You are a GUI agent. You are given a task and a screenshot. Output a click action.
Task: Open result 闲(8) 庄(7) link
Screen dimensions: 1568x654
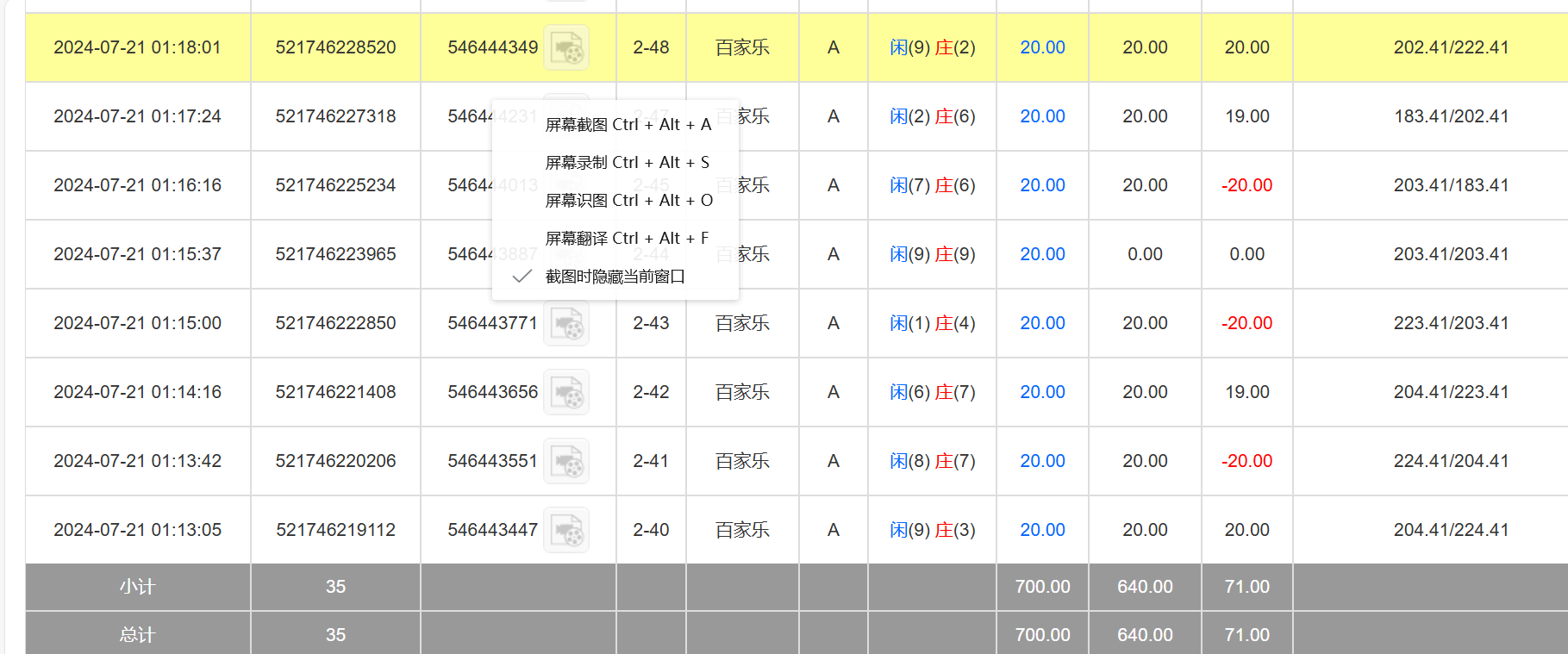(932, 461)
